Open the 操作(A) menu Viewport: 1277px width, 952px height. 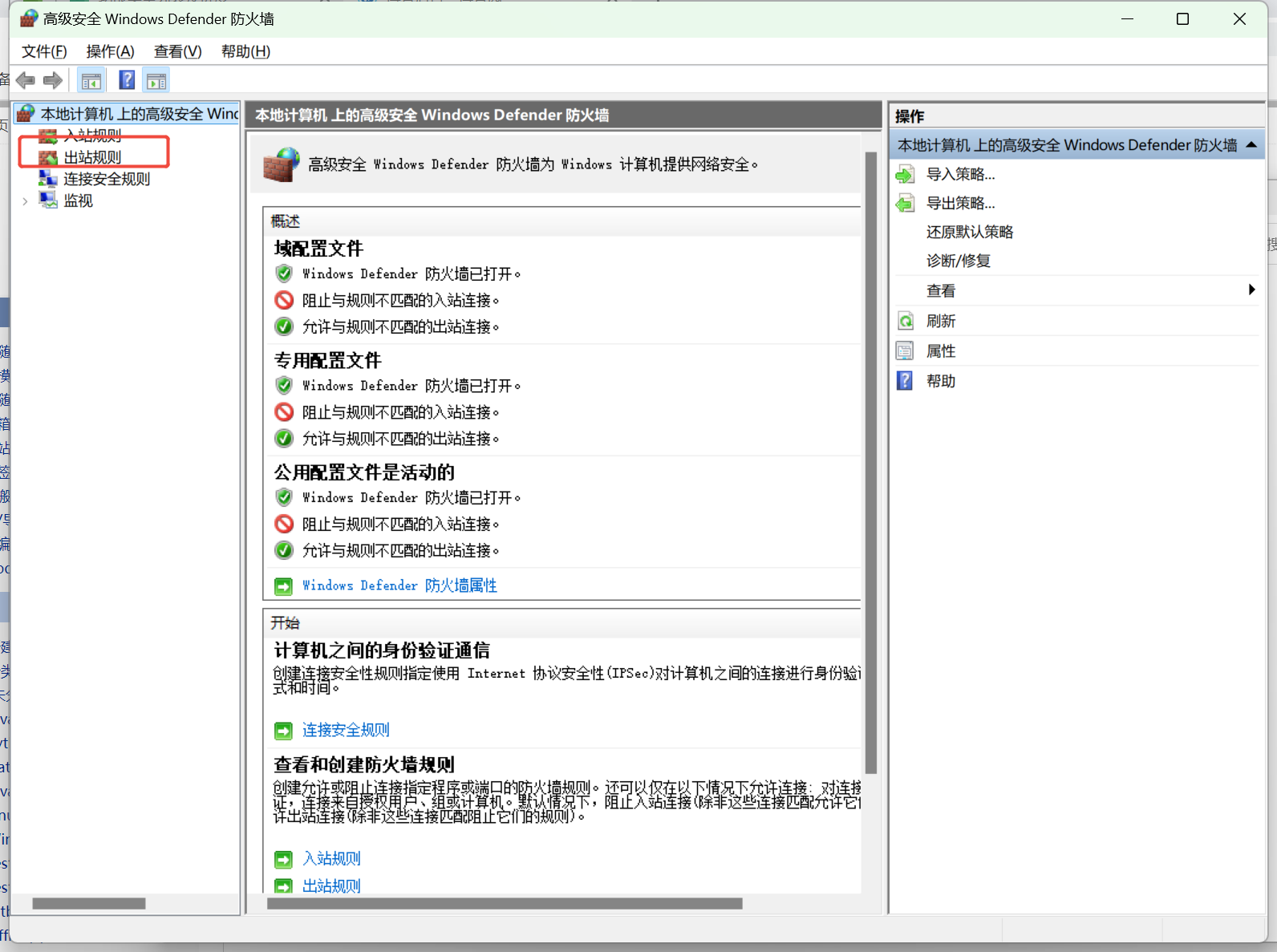click(110, 51)
